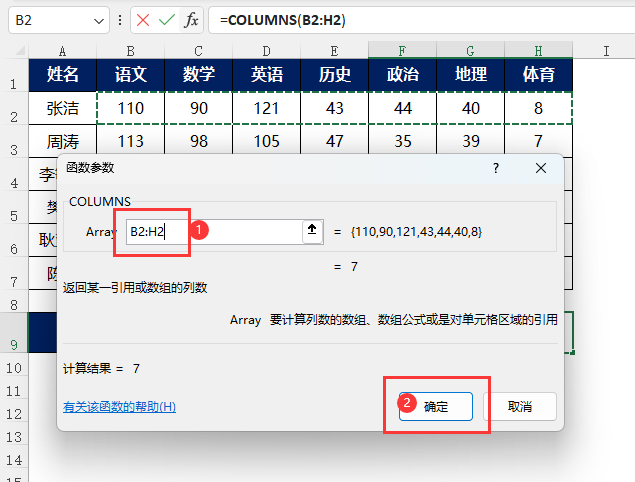Click header cell 姓名
Screen dimensions: 635x482
point(62,75)
